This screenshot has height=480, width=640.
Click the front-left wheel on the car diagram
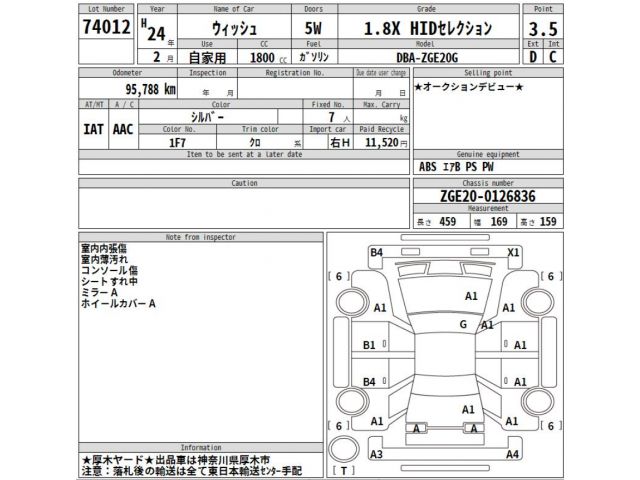[353, 303]
